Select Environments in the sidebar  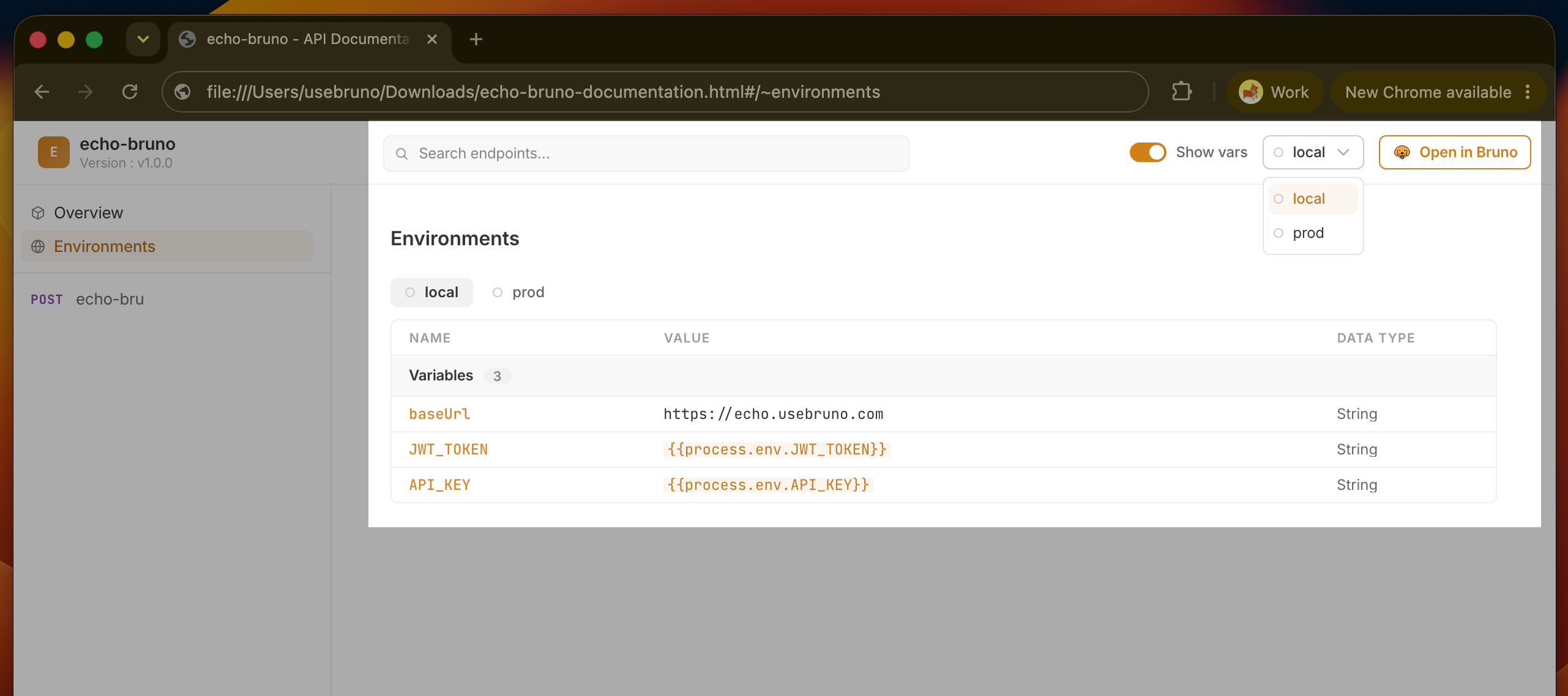click(x=167, y=246)
